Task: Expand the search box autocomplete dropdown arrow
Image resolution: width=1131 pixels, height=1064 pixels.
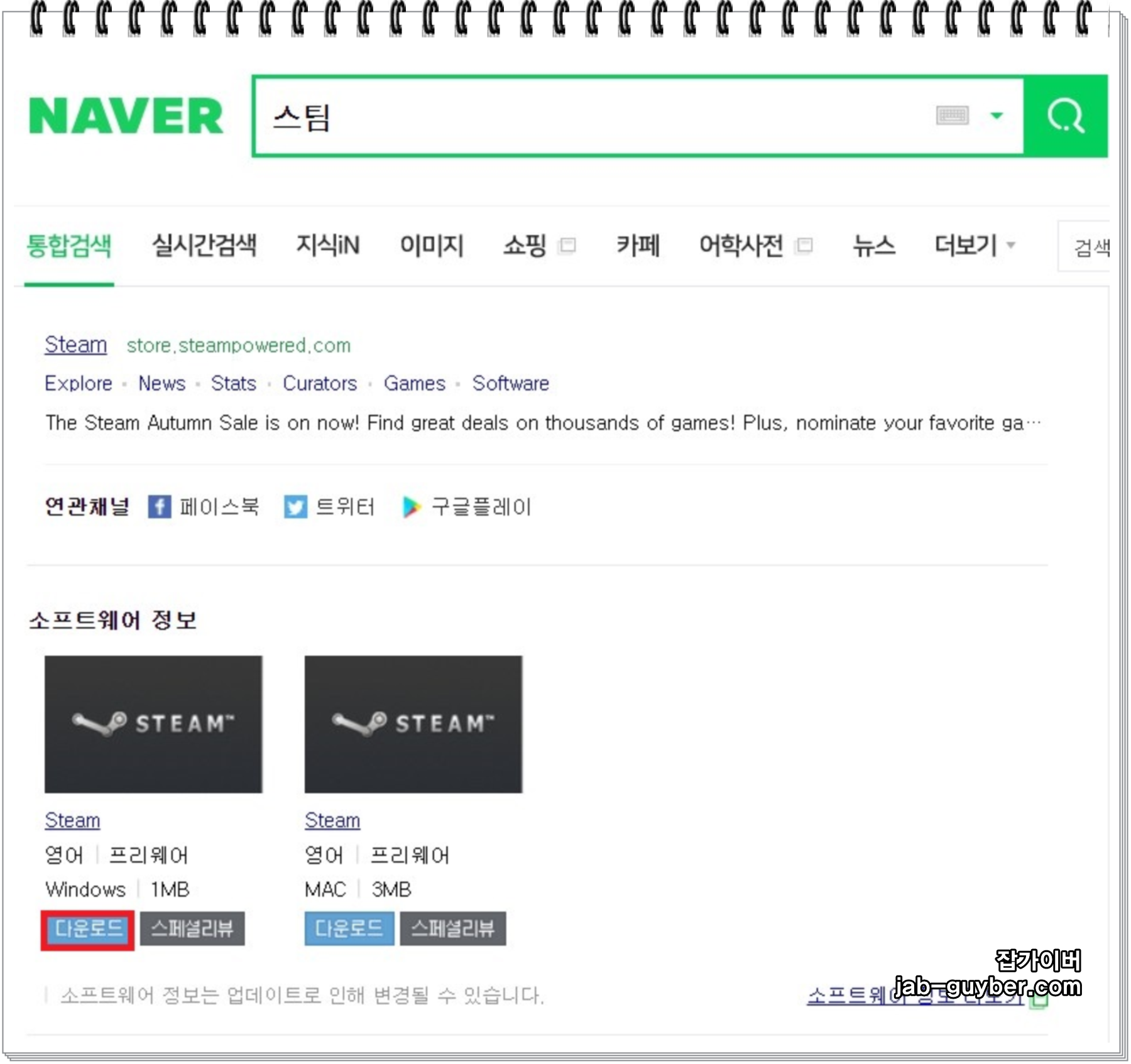Action: tap(997, 116)
